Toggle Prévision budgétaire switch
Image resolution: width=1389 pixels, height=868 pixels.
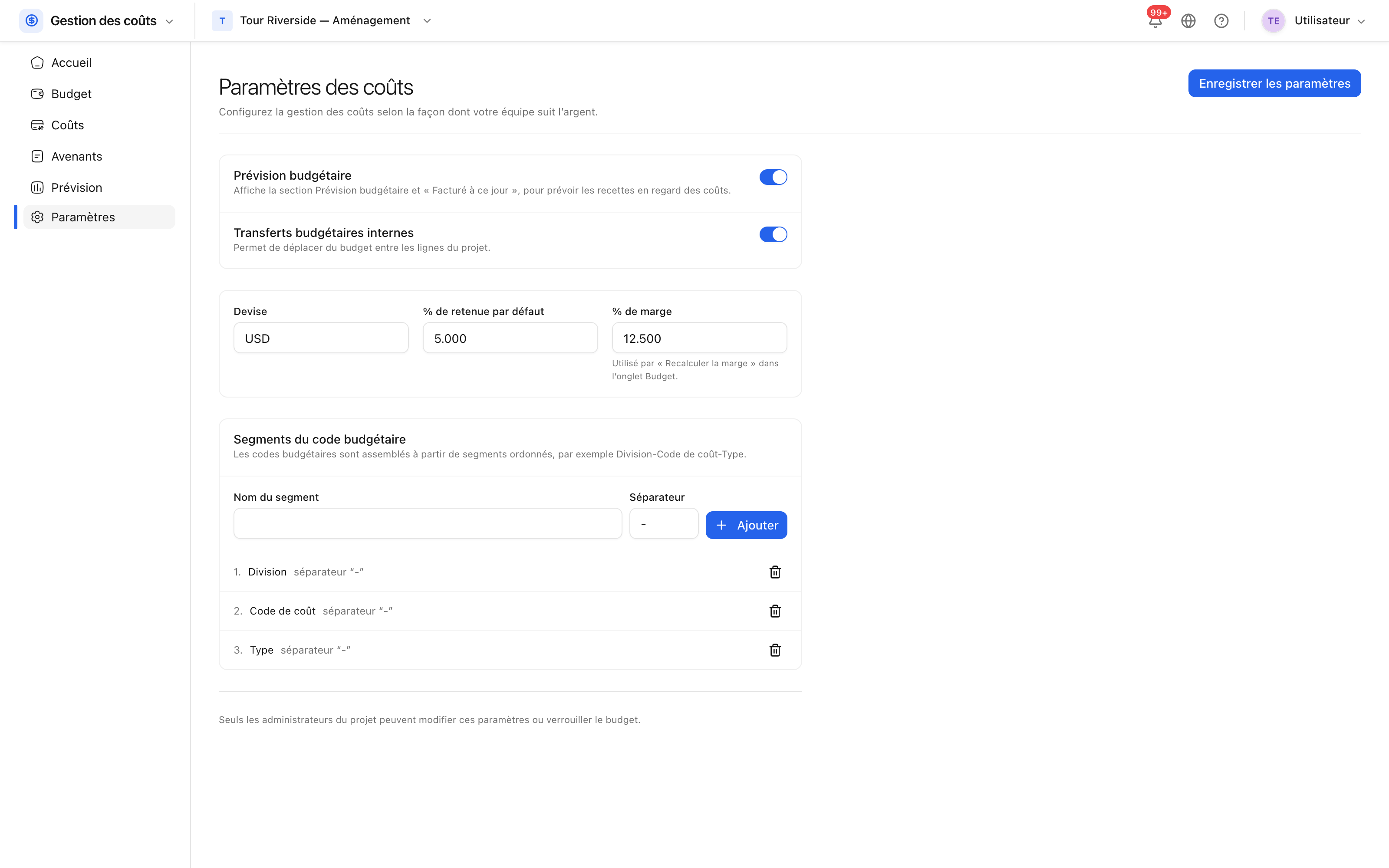click(773, 177)
